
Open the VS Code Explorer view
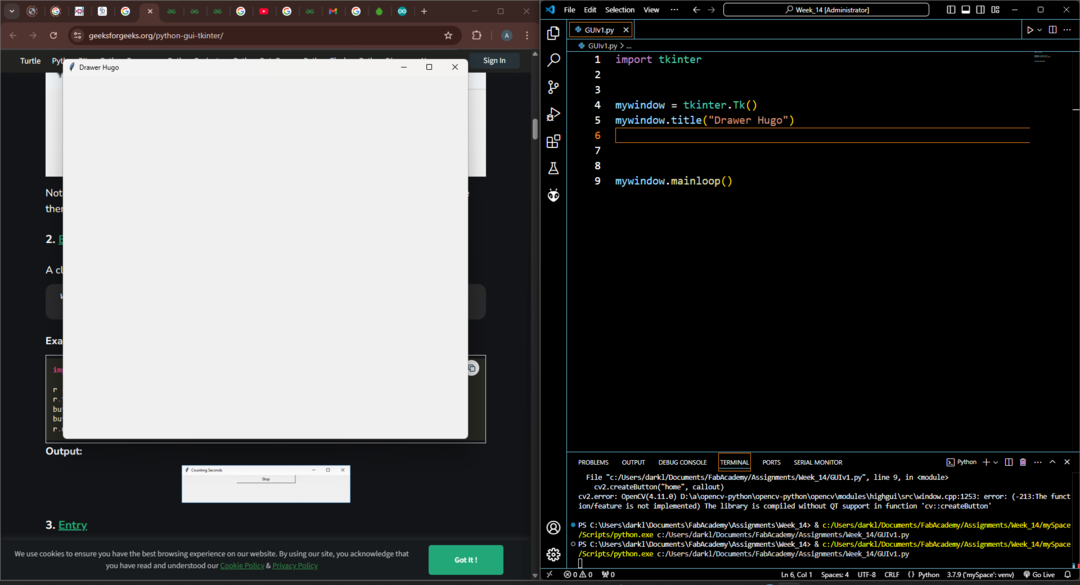tap(553, 33)
